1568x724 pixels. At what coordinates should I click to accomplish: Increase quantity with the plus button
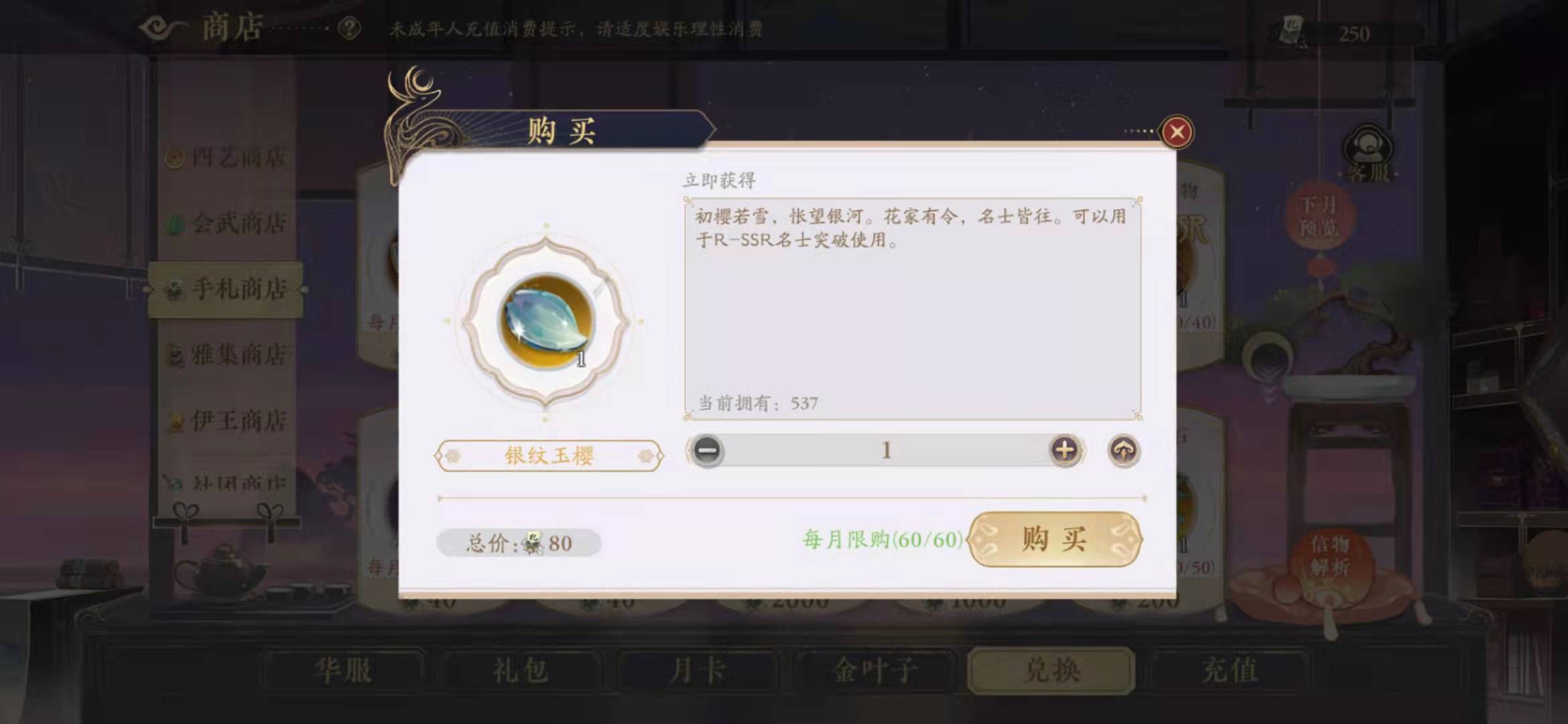click(x=1065, y=450)
